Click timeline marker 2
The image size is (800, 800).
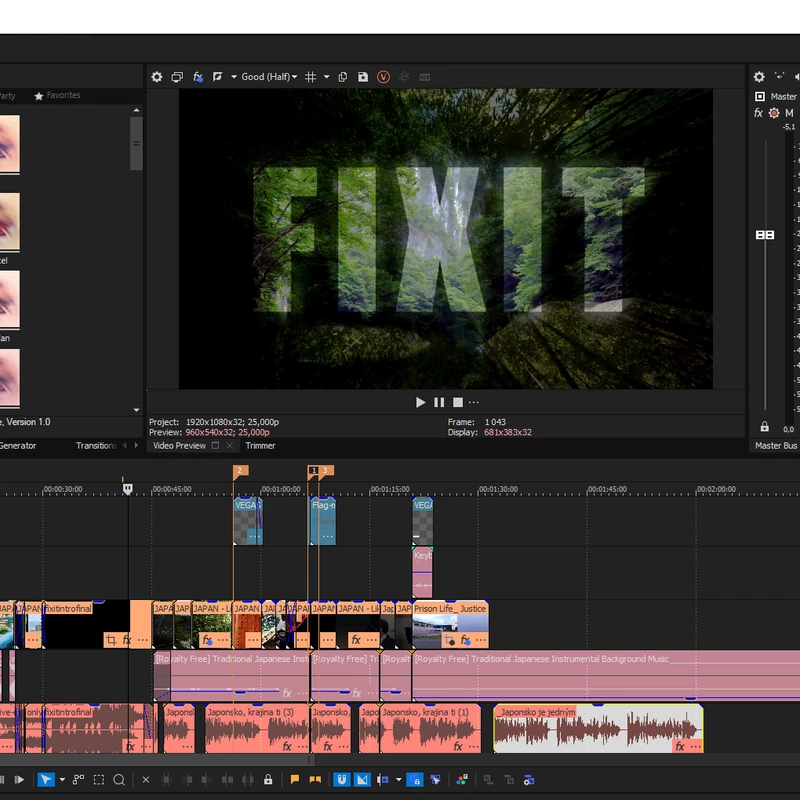[240, 471]
